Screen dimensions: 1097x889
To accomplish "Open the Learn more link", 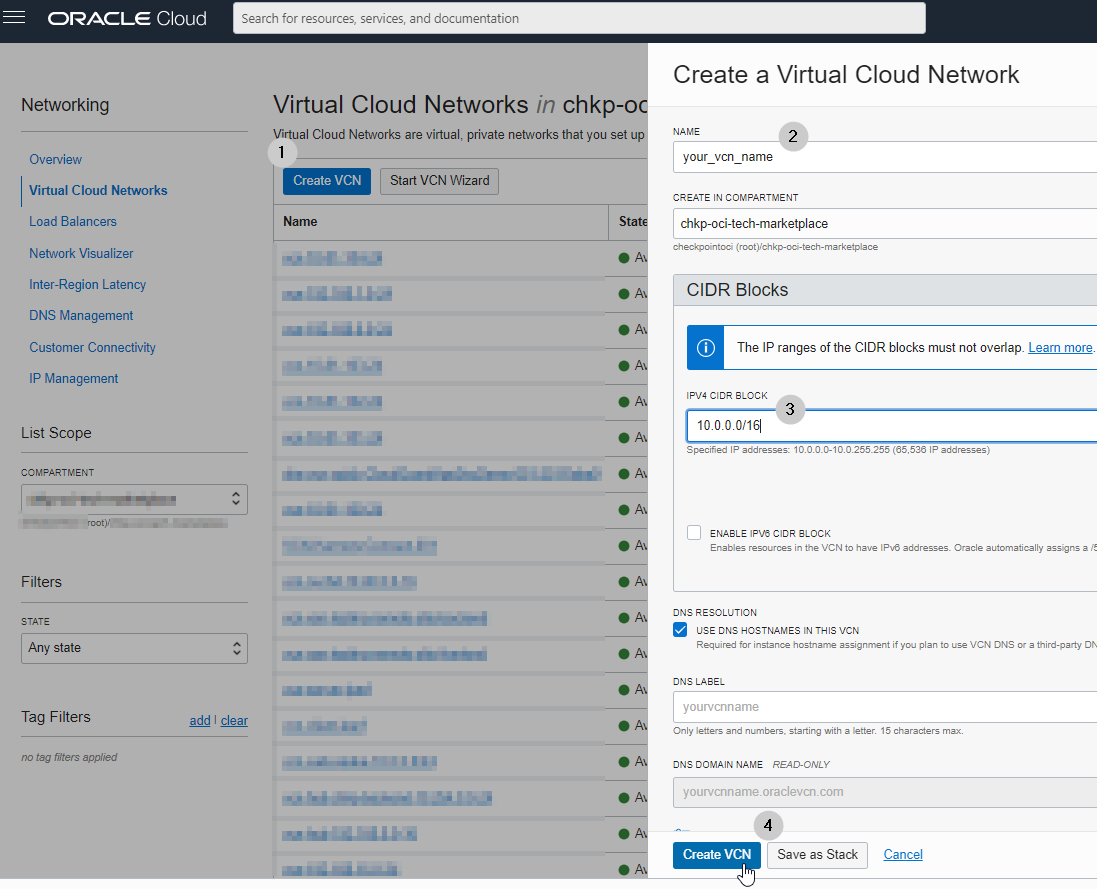I will (1060, 348).
